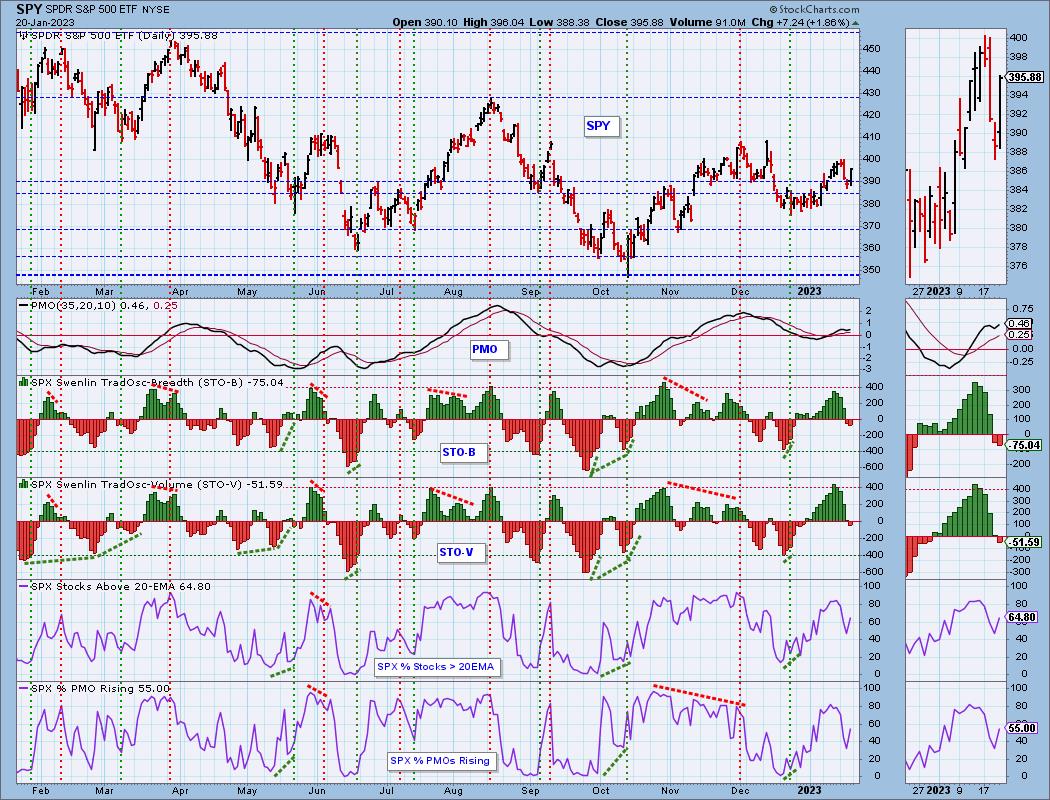Click the 'SPDR S&P 500 ETF (Daily) 395.88' legend
This screenshot has width=1050, height=800.
coord(124,35)
